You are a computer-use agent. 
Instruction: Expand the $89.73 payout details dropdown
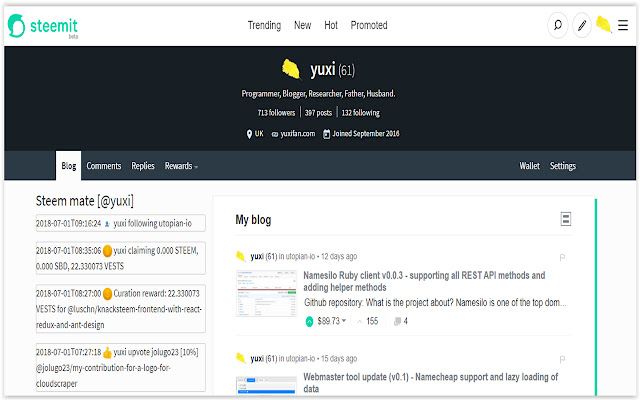344,321
